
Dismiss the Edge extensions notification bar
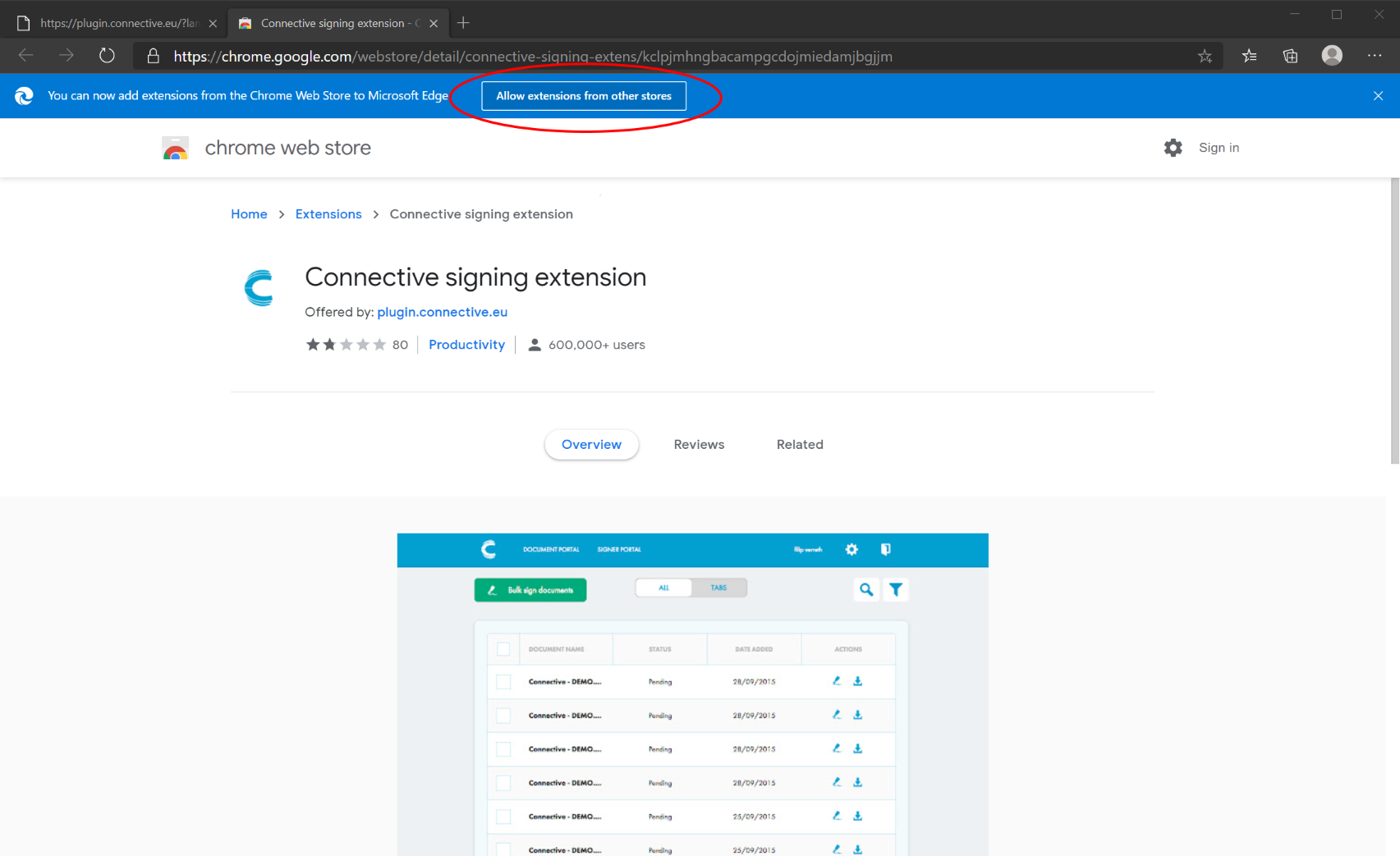pyautogui.click(x=1378, y=96)
